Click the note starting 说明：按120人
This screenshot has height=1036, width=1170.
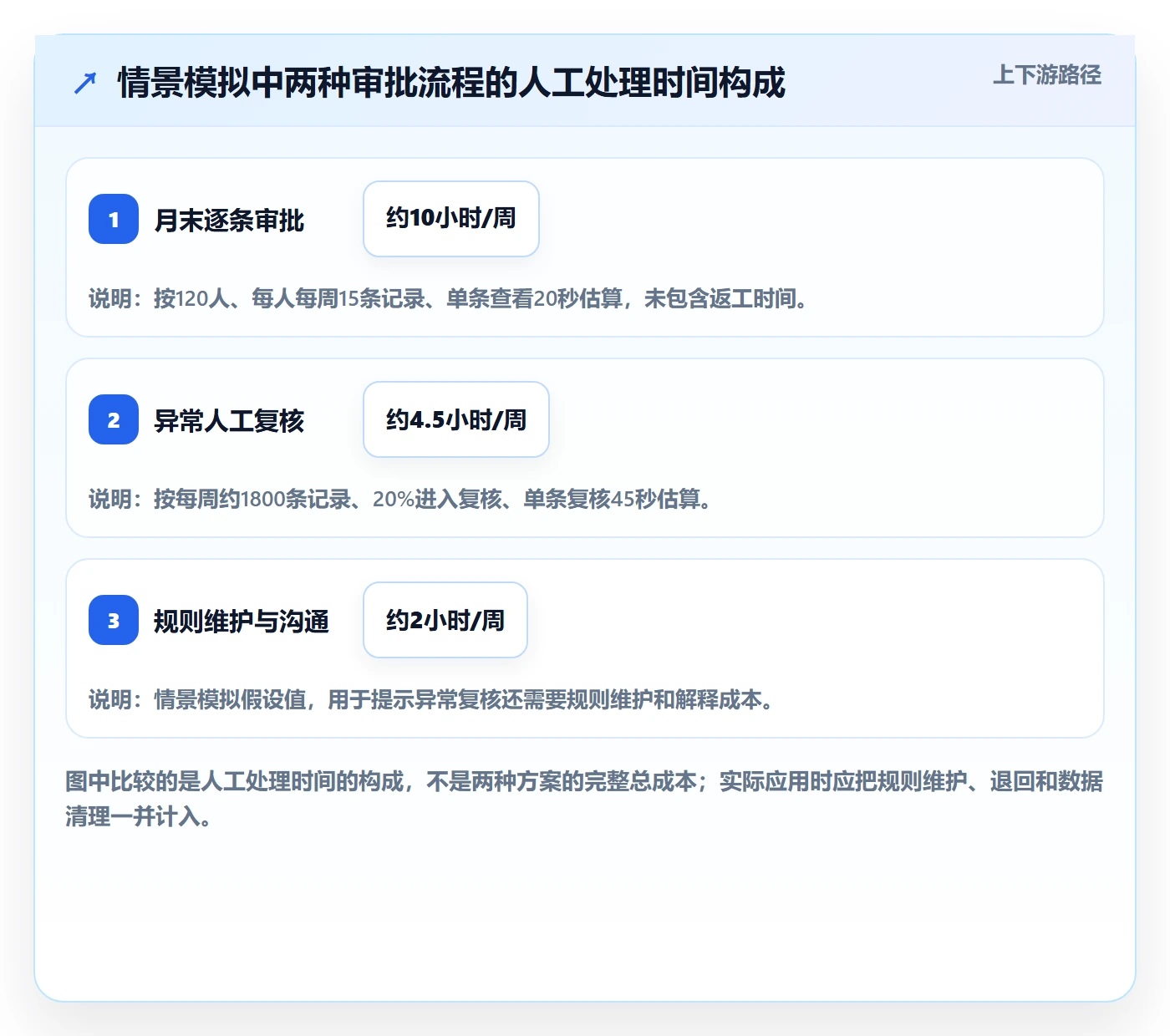449,298
